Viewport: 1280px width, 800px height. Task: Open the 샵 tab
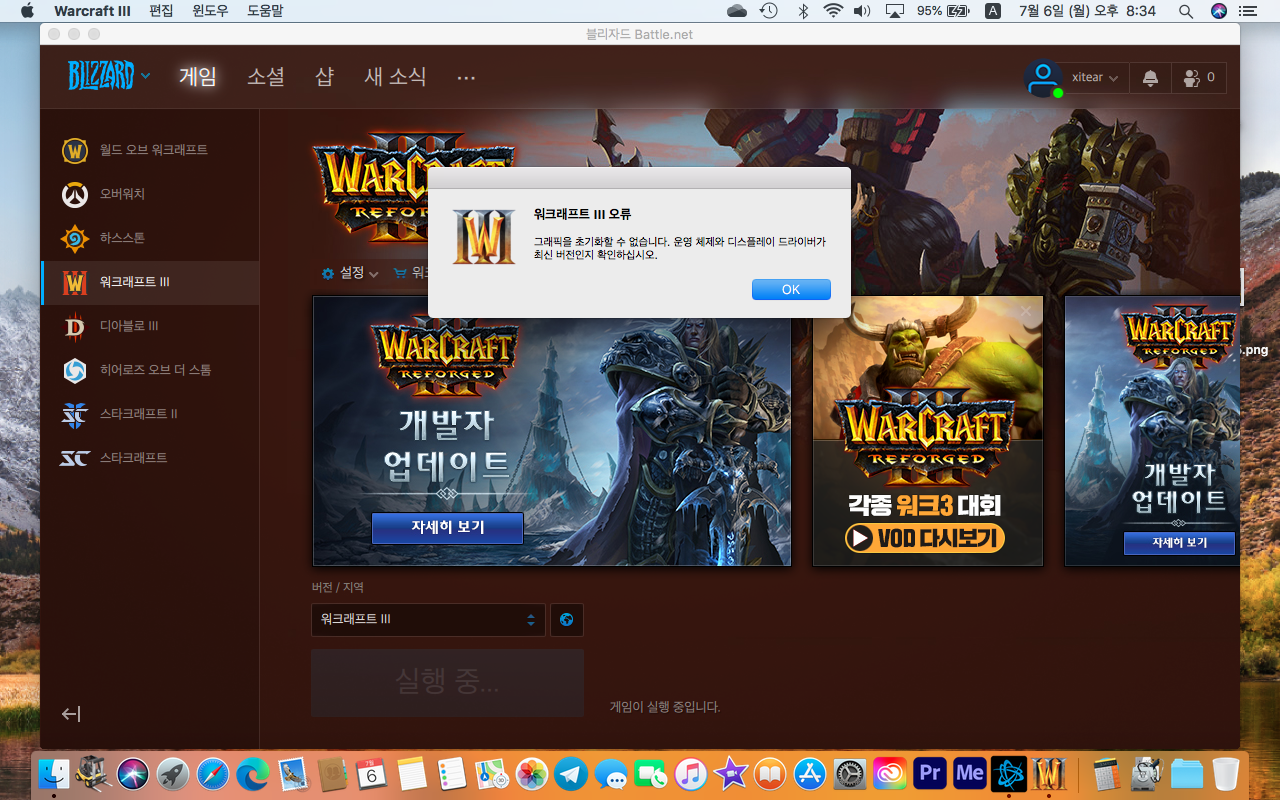pyautogui.click(x=324, y=76)
